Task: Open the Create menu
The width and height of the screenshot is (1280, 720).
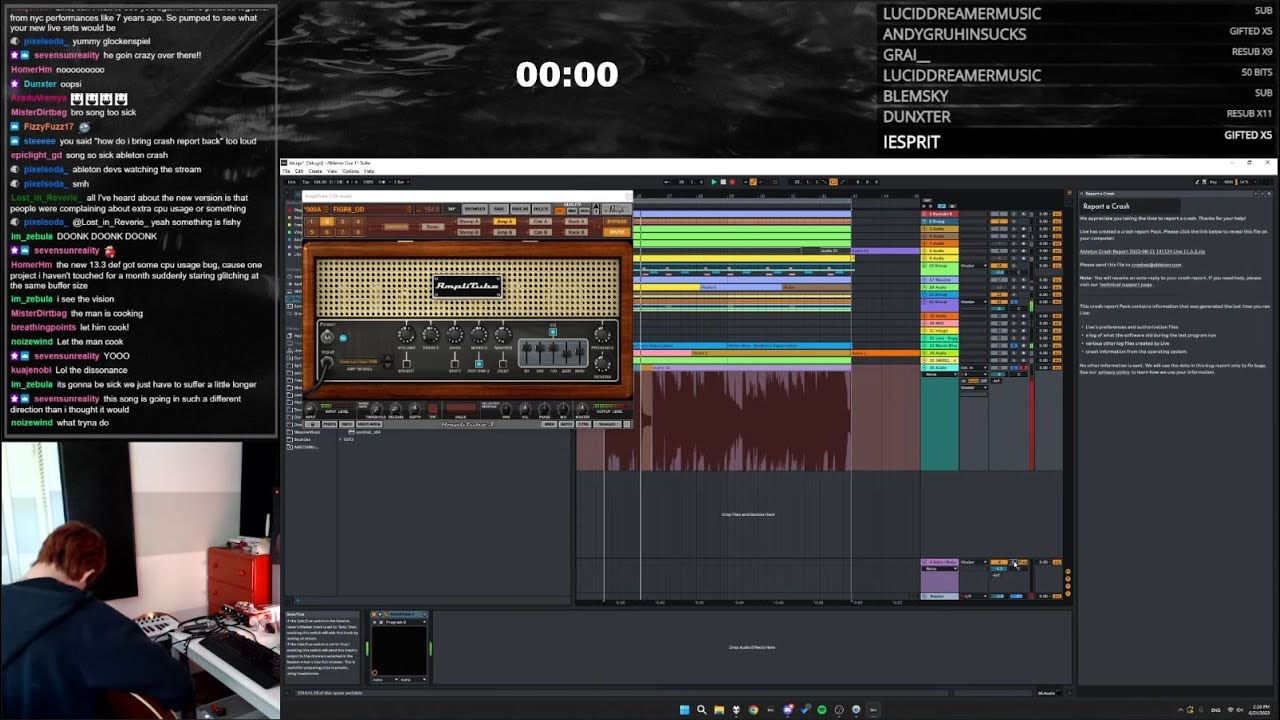Action: coord(315,171)
